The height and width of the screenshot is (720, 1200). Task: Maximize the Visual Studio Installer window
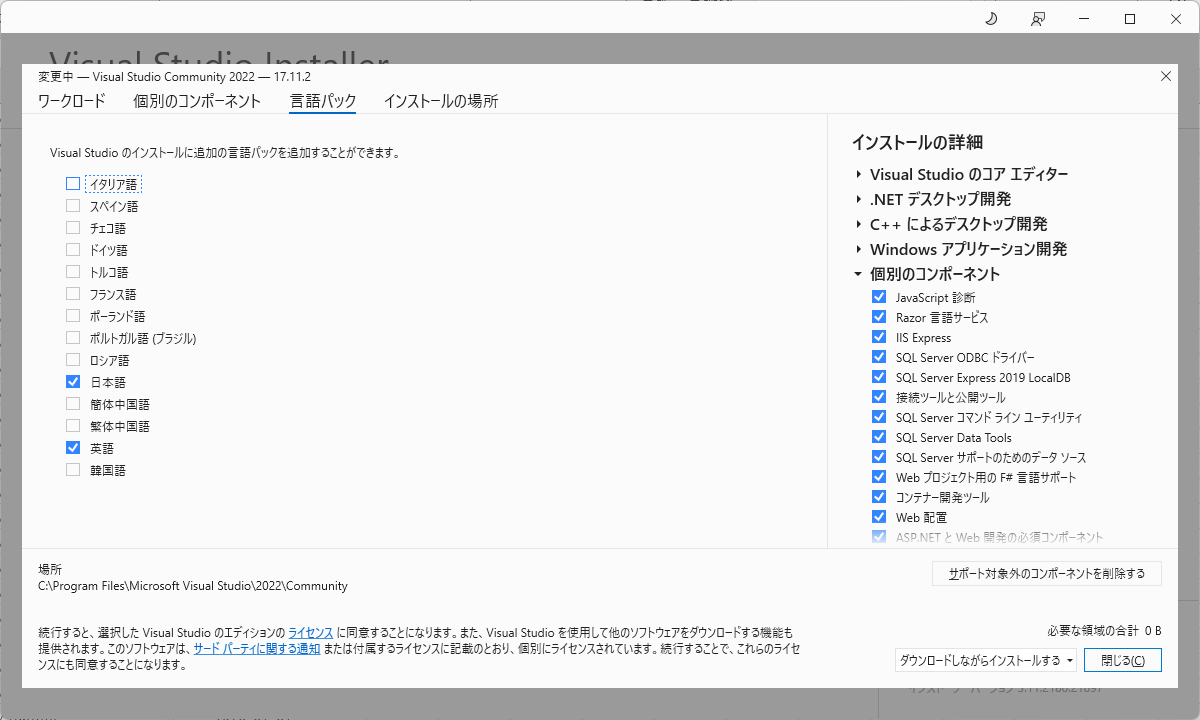coord(1130,19)
